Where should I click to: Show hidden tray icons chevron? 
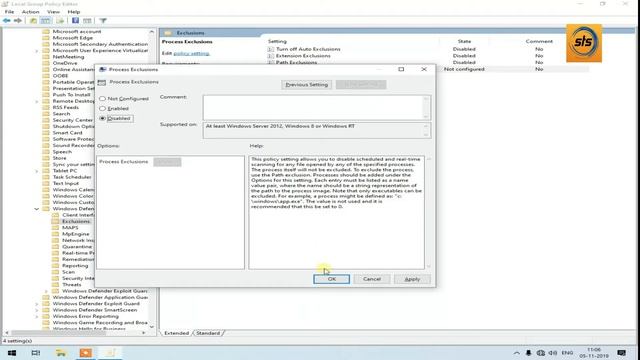coord(517,353)
